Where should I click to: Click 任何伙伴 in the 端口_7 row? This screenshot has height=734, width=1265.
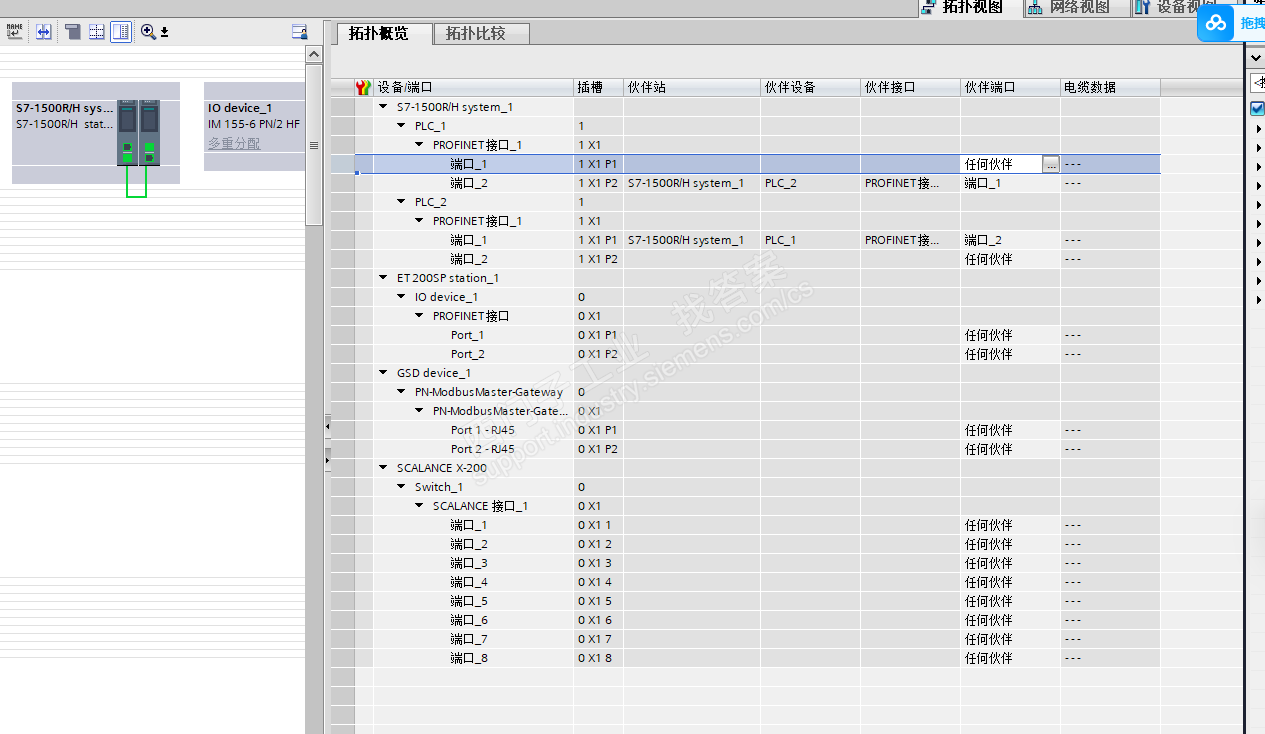coord(1011,639)
